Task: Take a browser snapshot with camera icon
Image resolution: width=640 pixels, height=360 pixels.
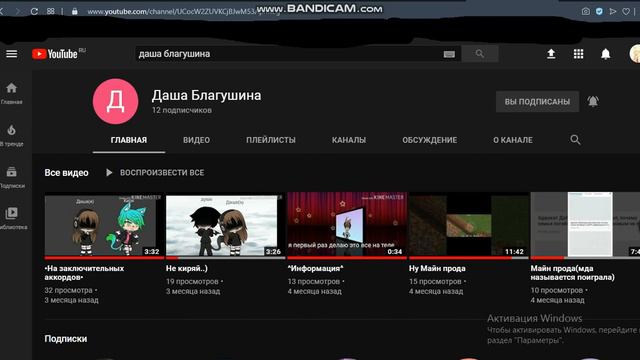Action: click(586, 11)
